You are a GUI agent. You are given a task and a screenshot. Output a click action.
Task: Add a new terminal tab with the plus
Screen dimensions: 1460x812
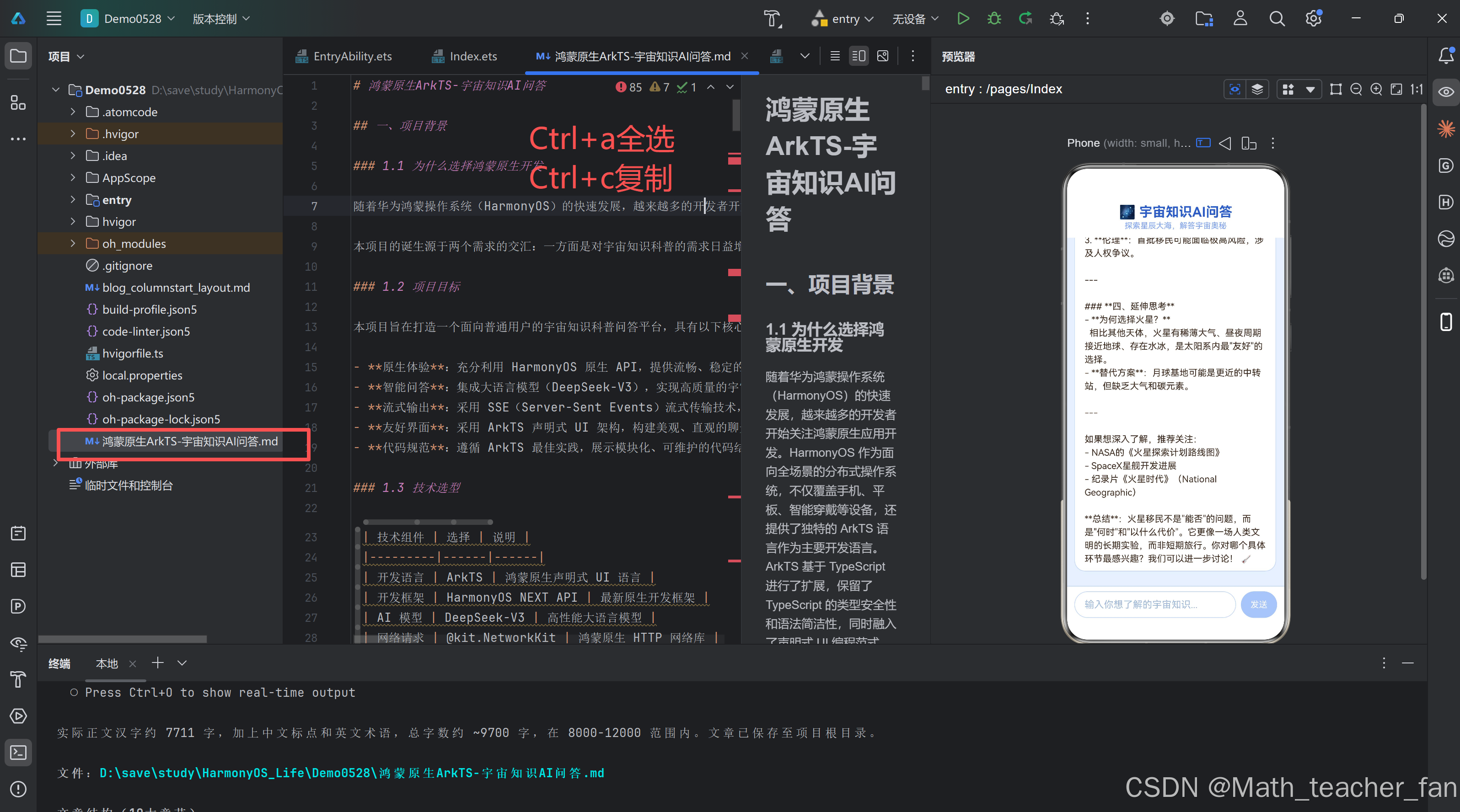157,662
